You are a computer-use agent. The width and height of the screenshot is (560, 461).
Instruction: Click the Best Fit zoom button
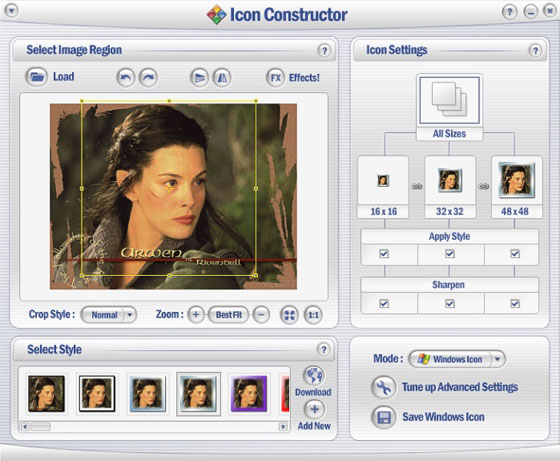pos(229,315)
